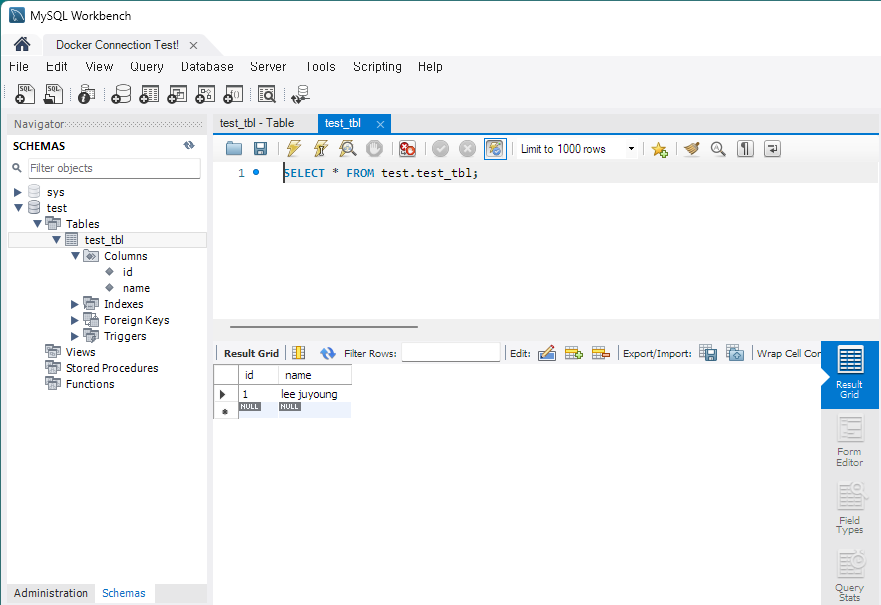Reconnect to DBMS toolbar icon
881x605 pixels.
pyautogui.click(x=301, y=94)
